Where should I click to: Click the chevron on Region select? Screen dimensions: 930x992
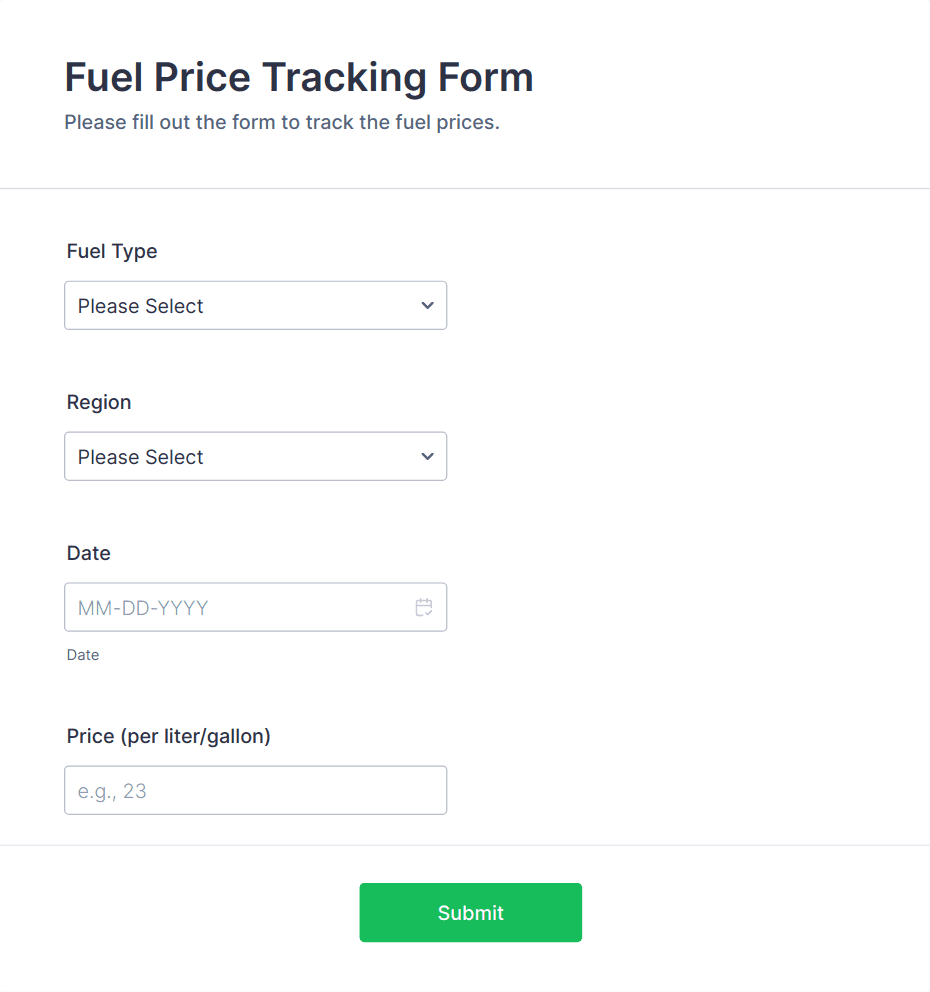(427, 456)
